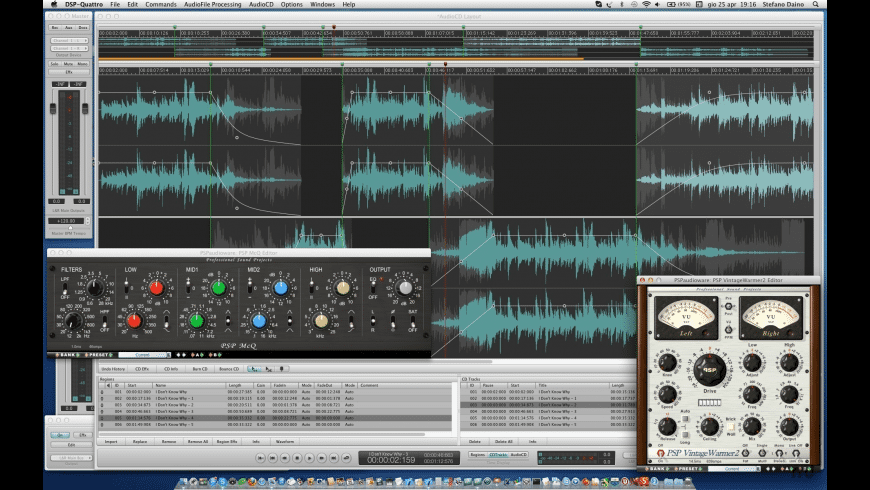Click the red LOW band knob
Image resolution: width=870 pixels, height=490 pixels.
155,289
